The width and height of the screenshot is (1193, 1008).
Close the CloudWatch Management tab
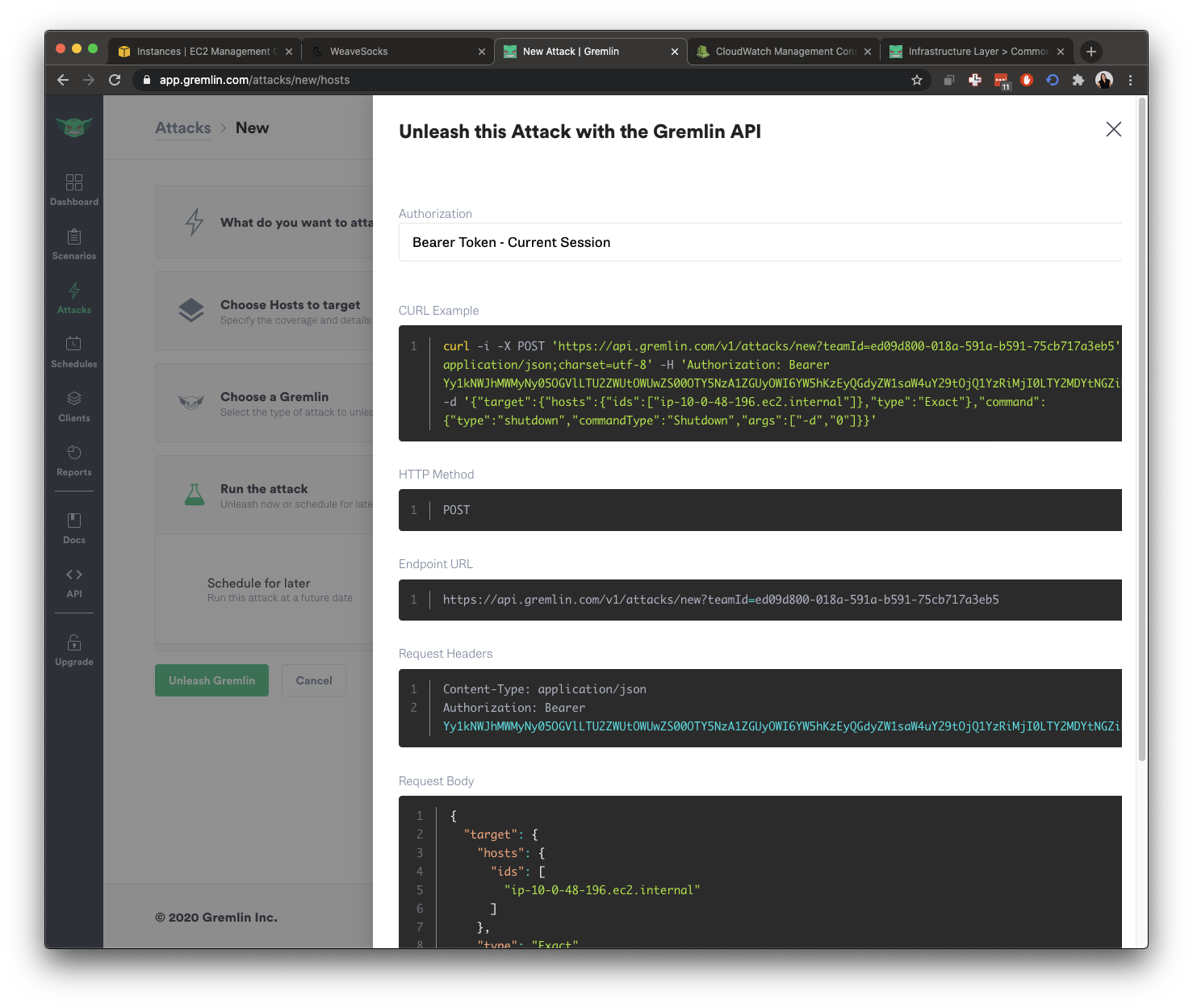tap(868, 52)
